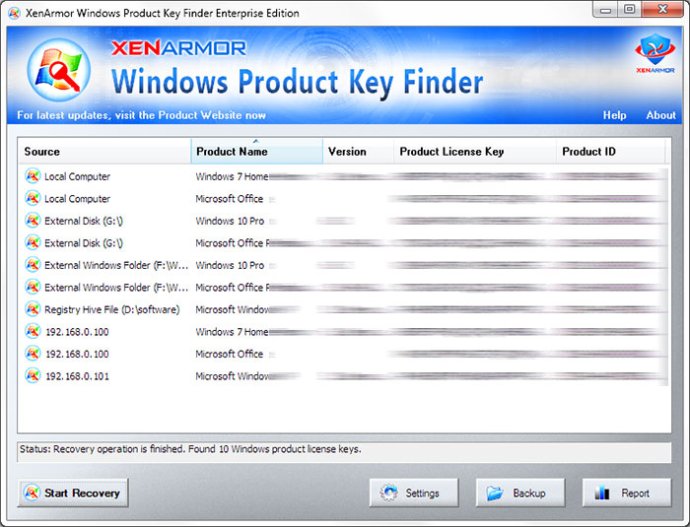Click the recovery status bar text
This screenshot has height=527, width=690.
(190, 449)
